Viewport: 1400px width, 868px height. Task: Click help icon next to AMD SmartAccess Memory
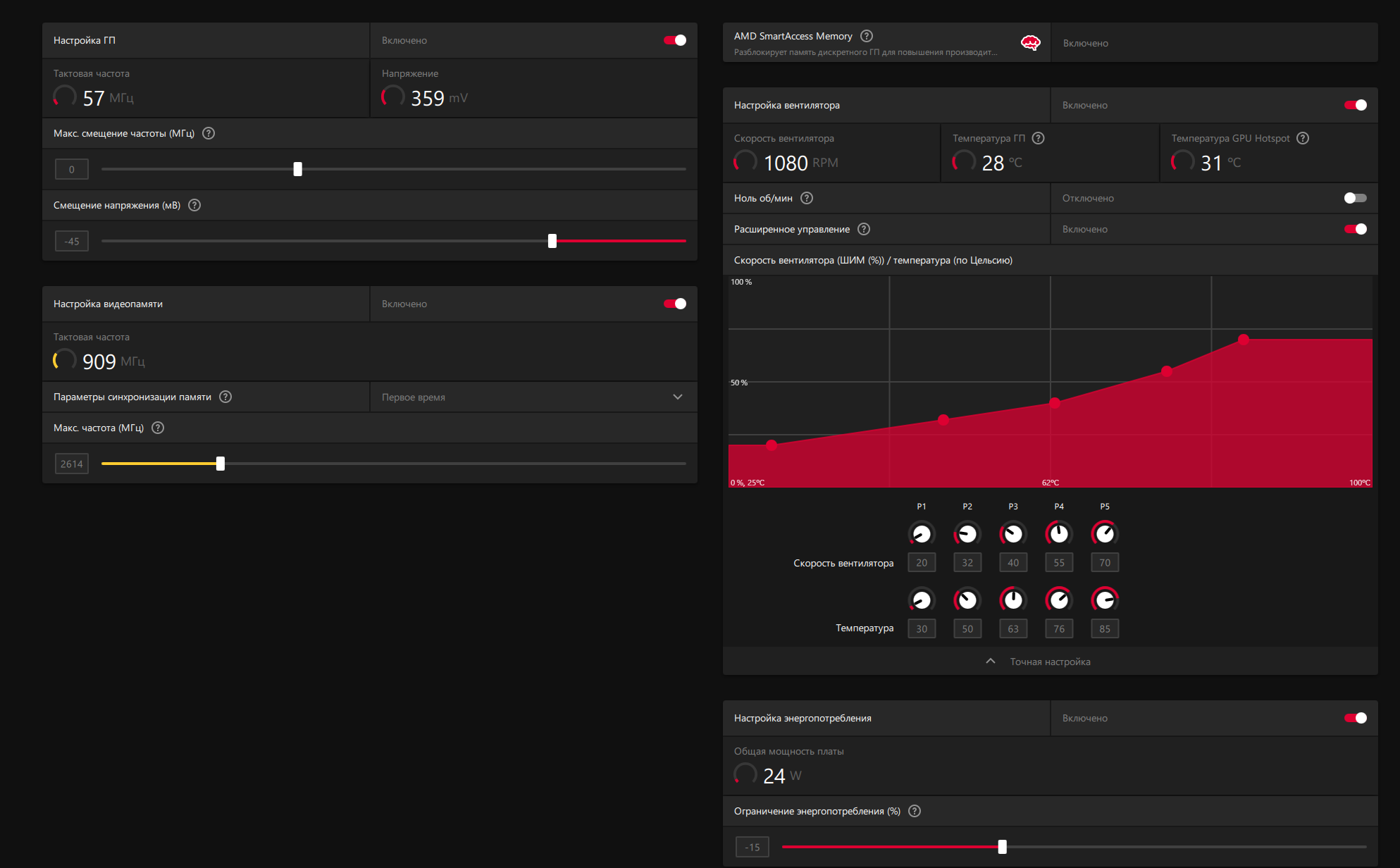(x=867, y=36)
